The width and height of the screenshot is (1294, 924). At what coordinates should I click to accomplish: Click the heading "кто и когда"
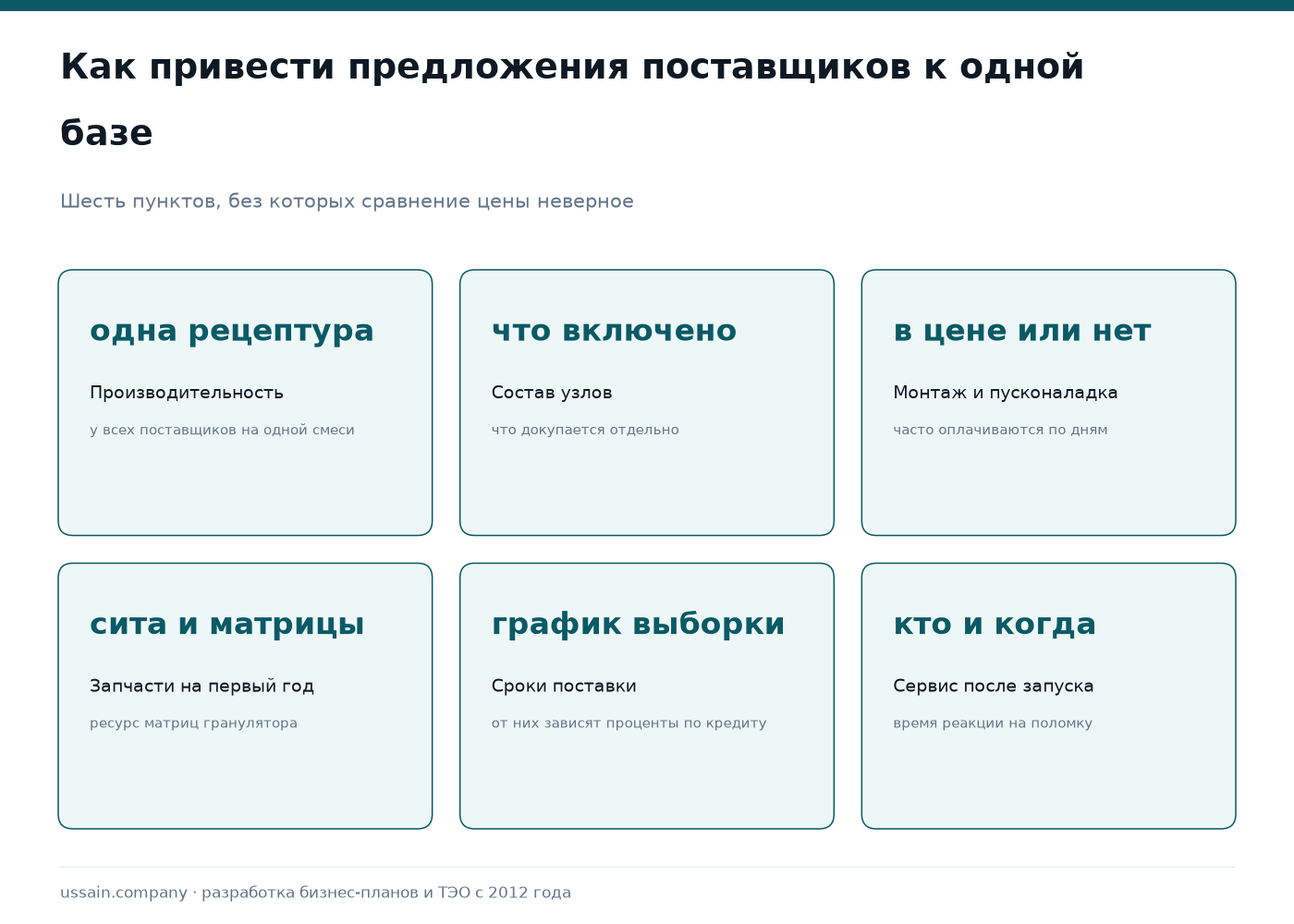point(995,625)
